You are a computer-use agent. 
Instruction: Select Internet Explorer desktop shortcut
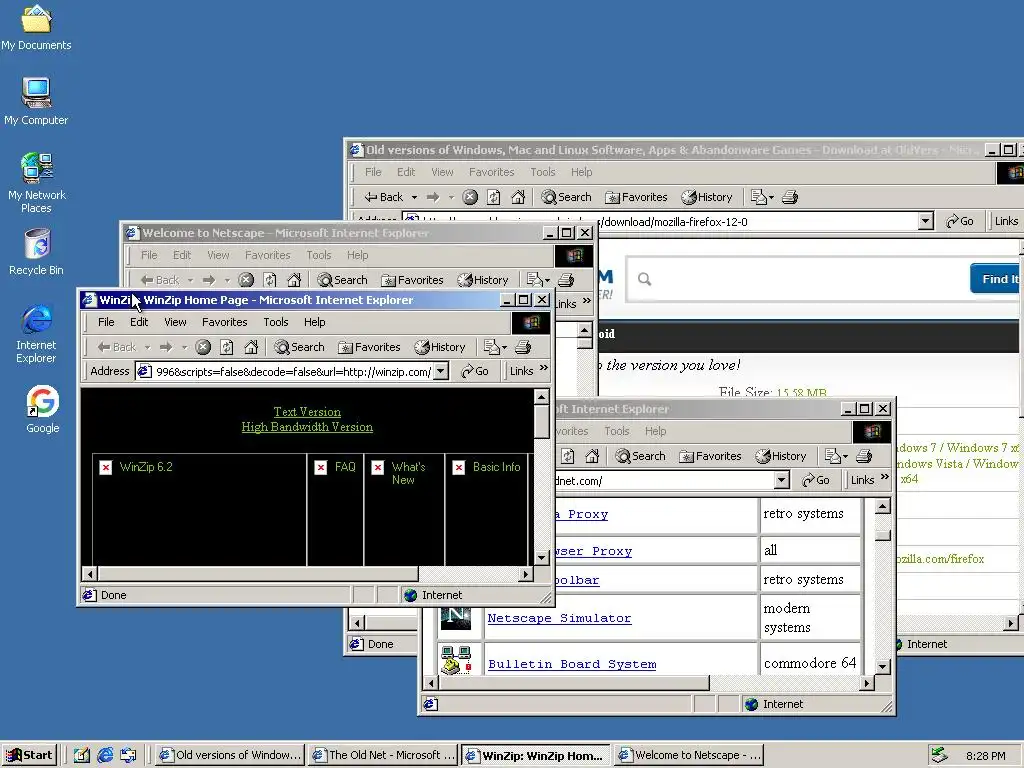point(36,334)
